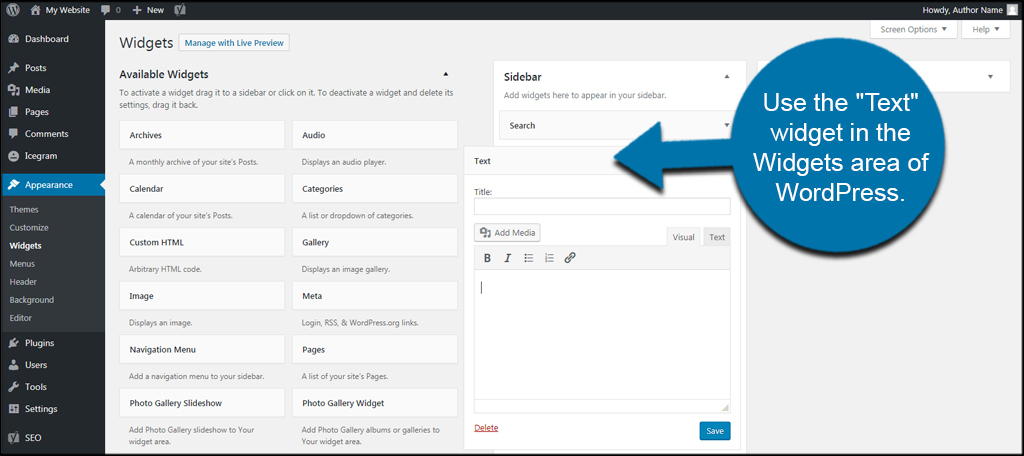Viewport: 1024px width, 456px height.
Task: Open the Menus submenu link
Action: click(22, 264)
